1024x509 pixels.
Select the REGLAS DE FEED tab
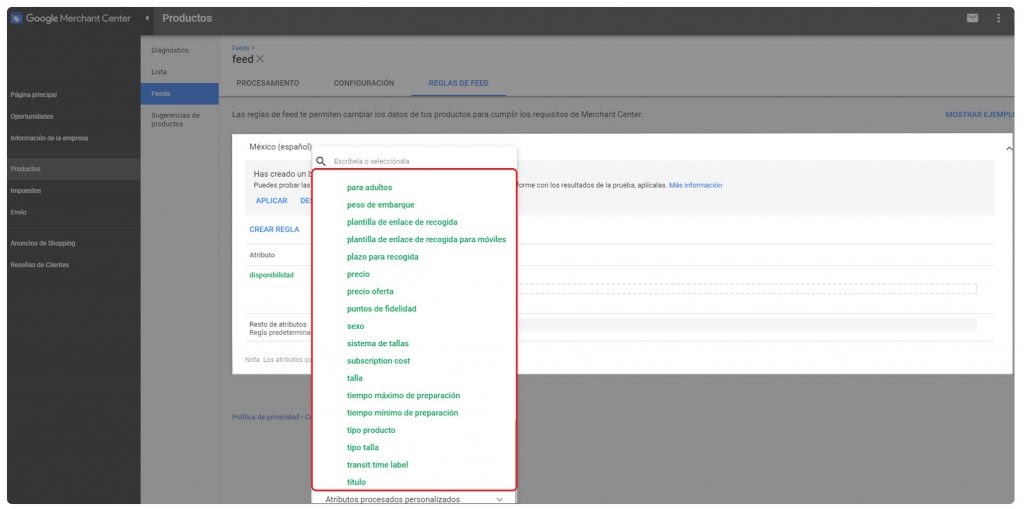coord(458,83)
